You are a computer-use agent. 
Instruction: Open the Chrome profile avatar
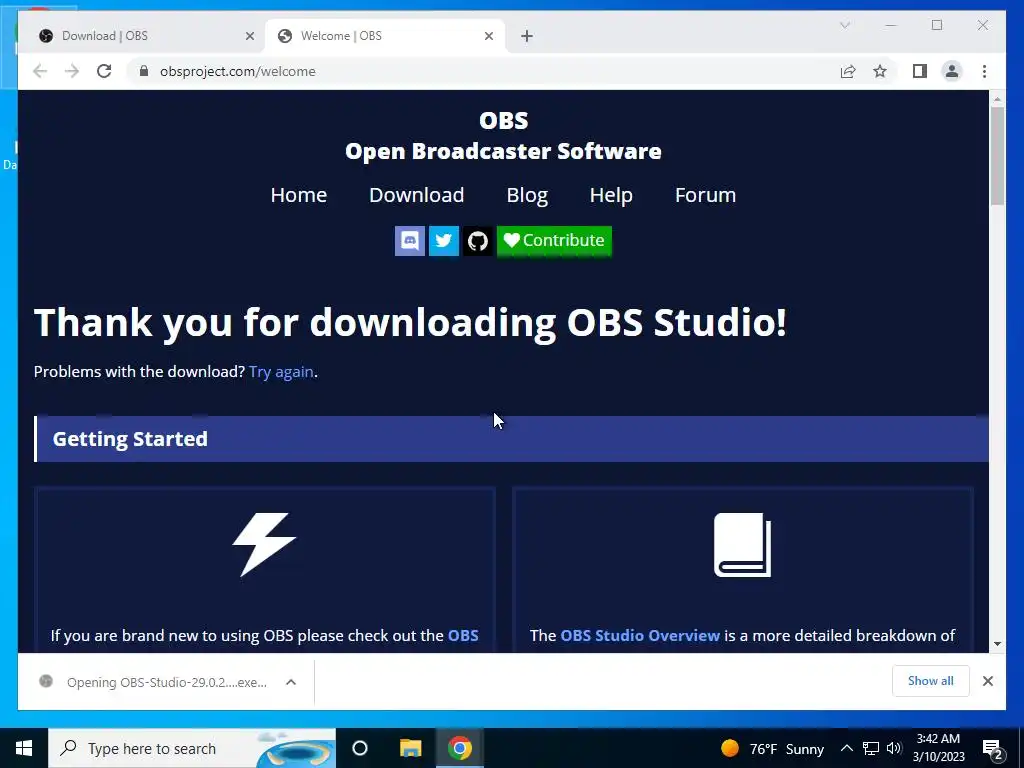(x=952, y=71)
